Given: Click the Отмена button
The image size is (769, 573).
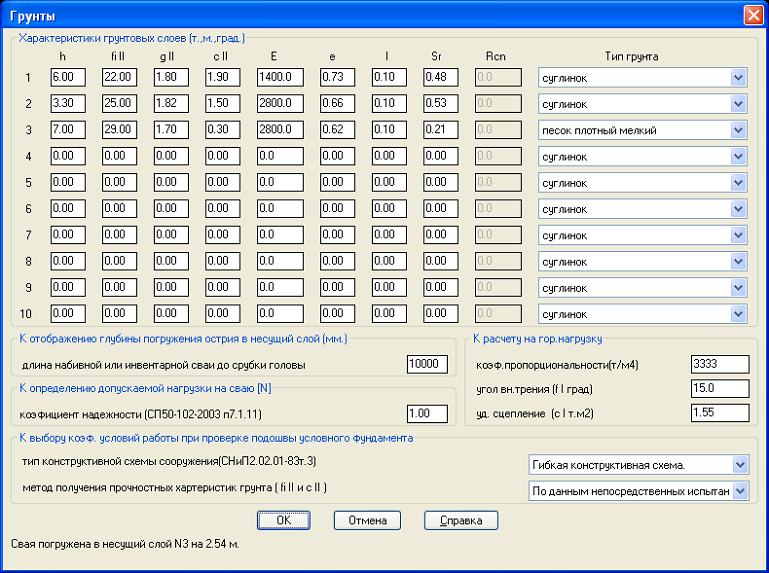Looking at the screenshot, I should click(367, 520).
